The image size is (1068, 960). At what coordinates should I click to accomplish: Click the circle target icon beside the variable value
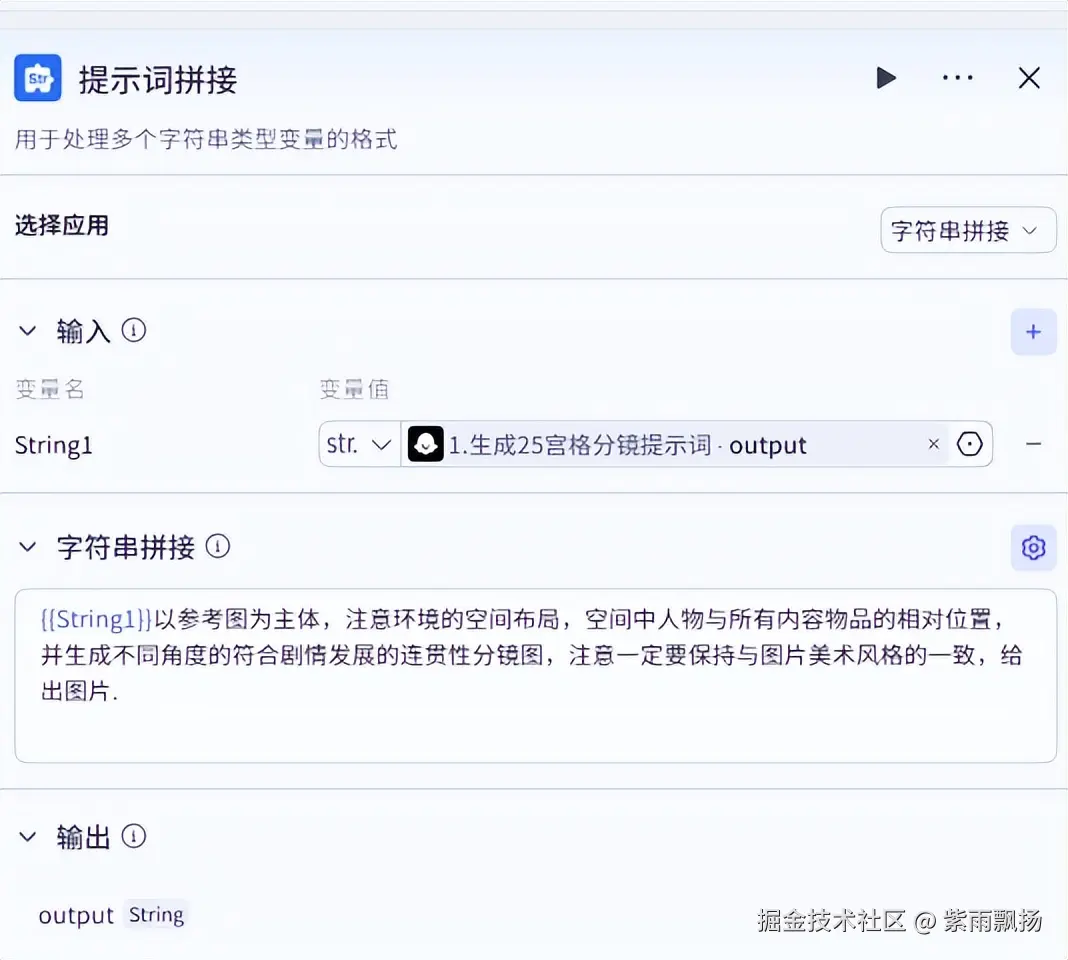click(970, 444)
